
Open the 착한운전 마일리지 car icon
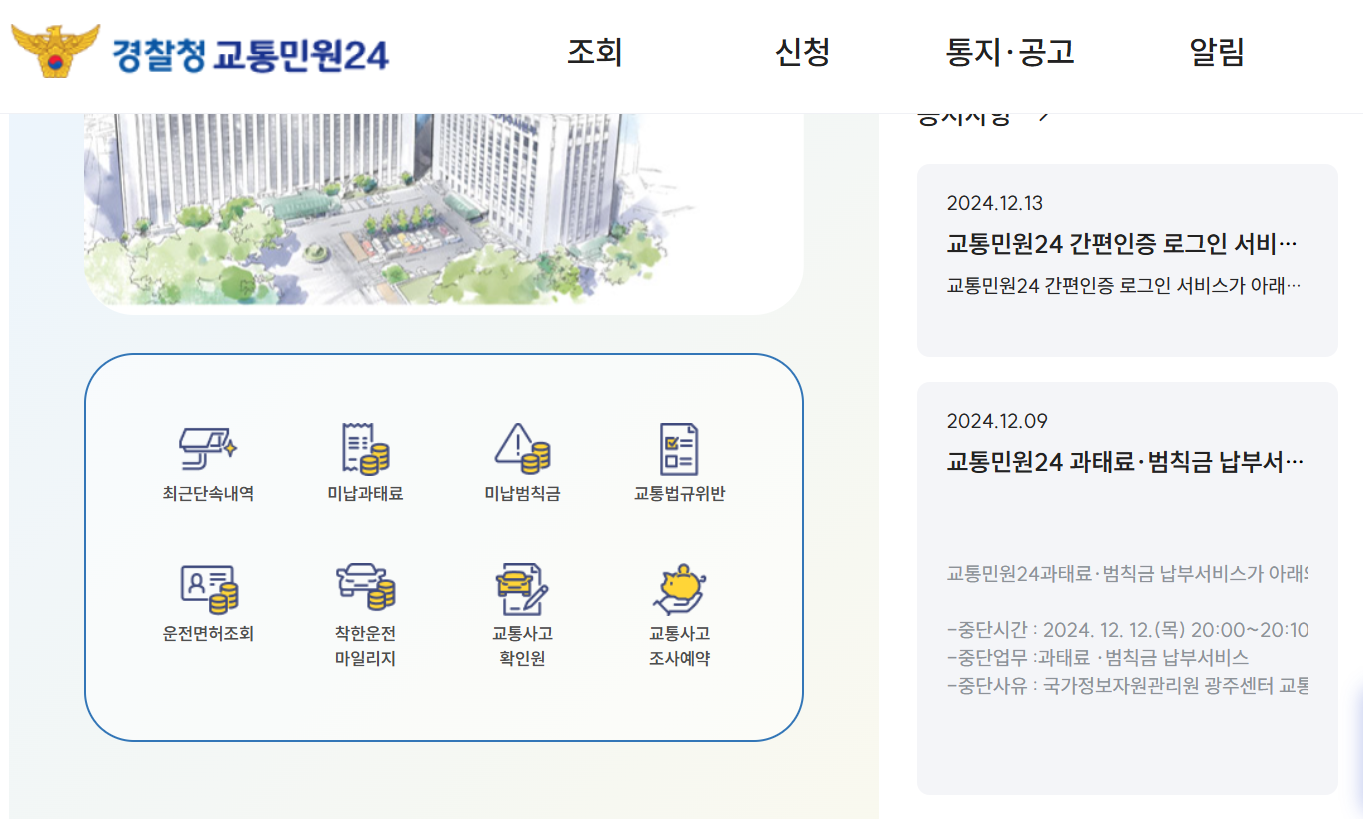click(x=365, y=588)
